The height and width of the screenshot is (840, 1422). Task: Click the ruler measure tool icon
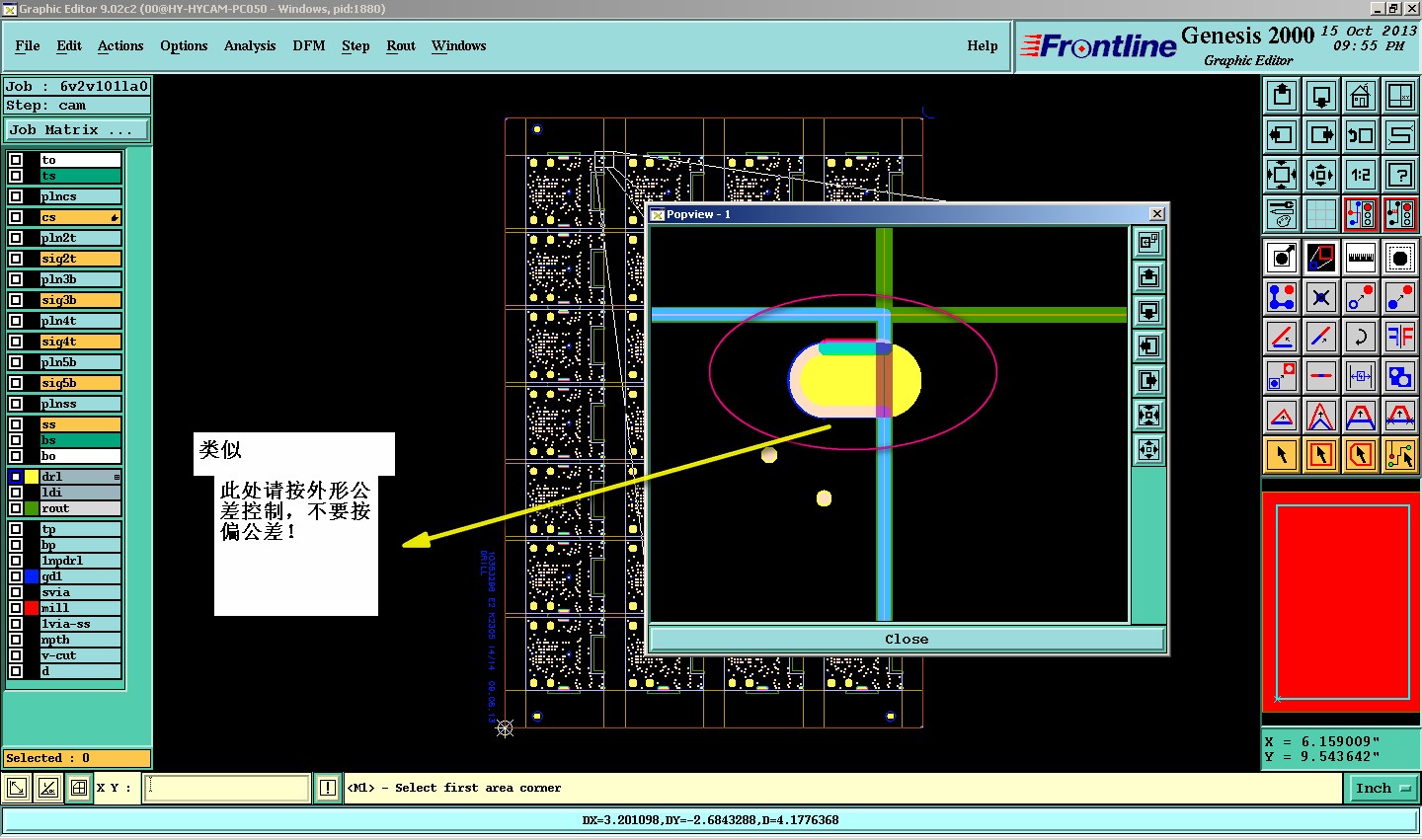(x=1361, y=258)
